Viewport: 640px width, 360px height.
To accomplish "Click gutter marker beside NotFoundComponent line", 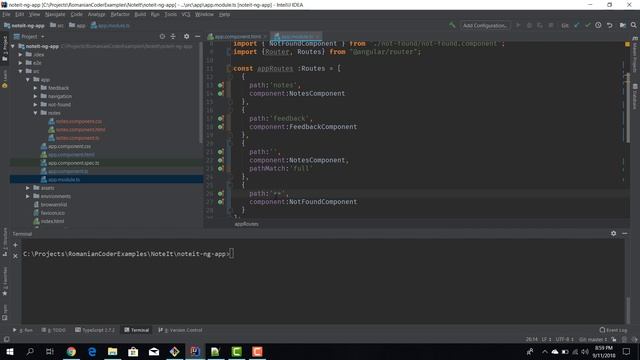I will (x=220, y=202).
